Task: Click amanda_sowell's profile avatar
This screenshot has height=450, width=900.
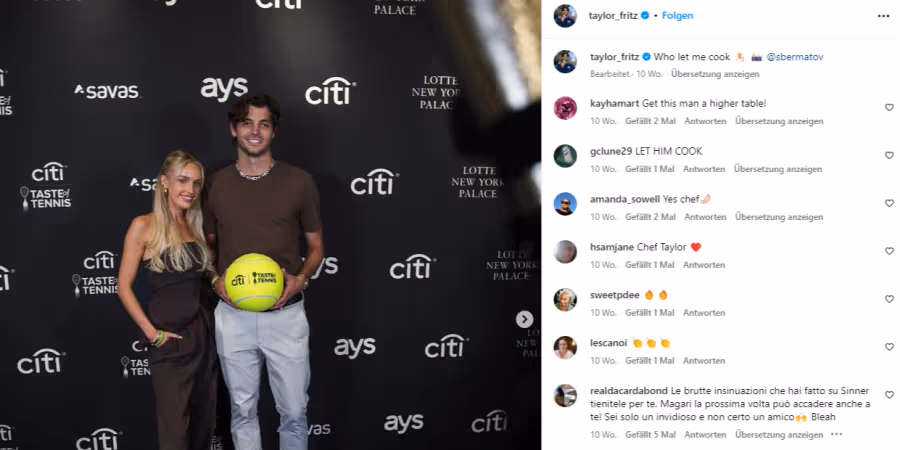Action: 565,204
